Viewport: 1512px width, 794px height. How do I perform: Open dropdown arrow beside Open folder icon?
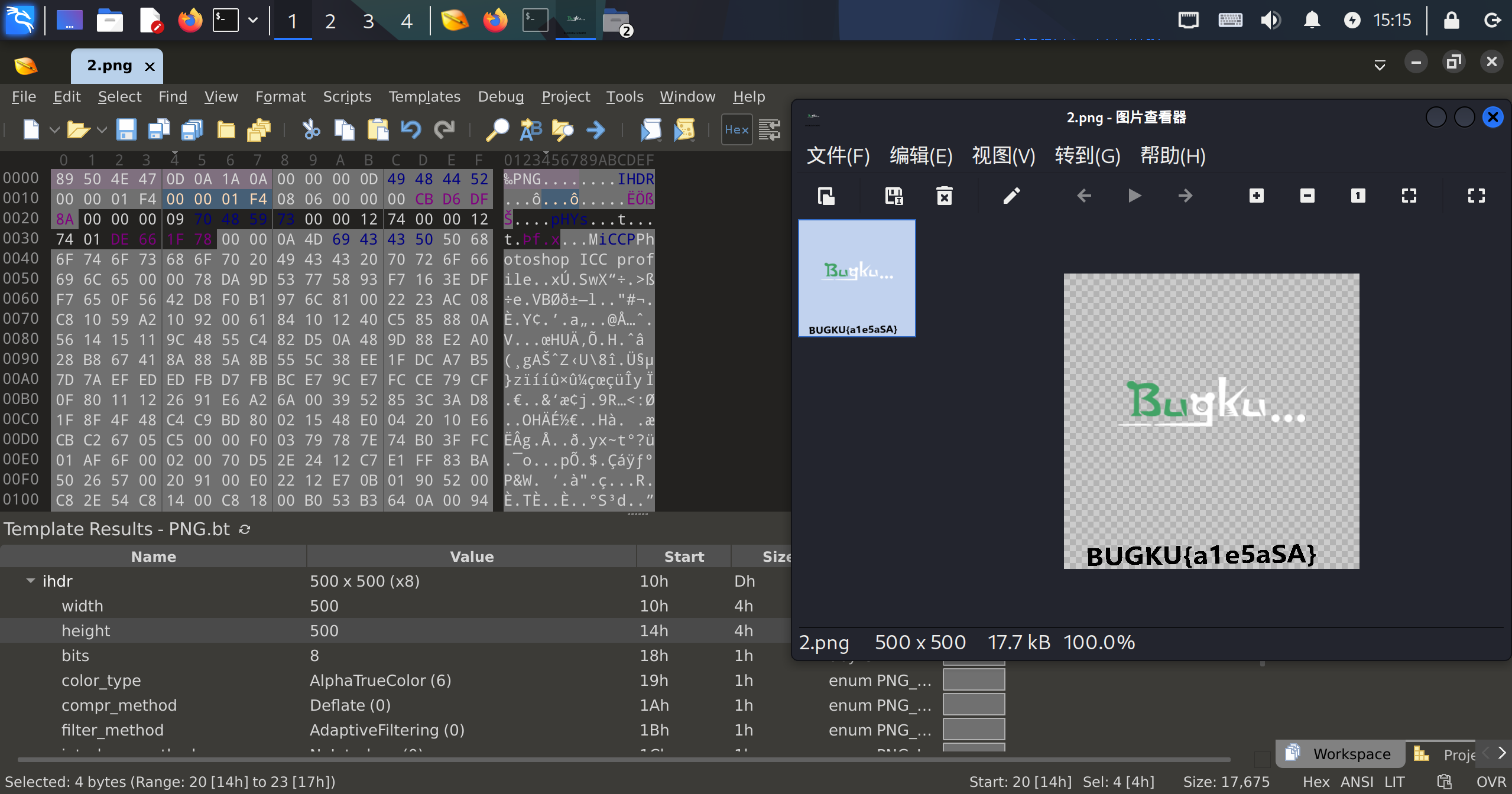click(x=102, y=129)
